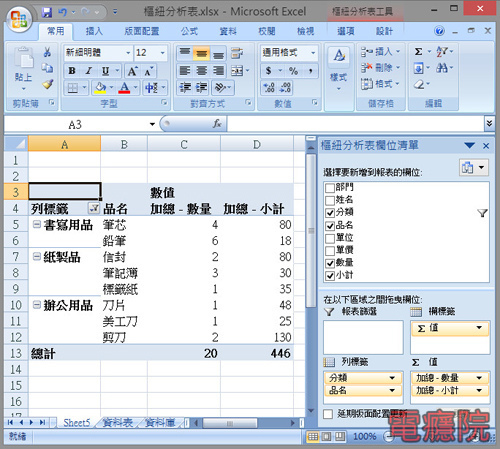Center text horizontally
Screen dimensions: 500x449
201,71
